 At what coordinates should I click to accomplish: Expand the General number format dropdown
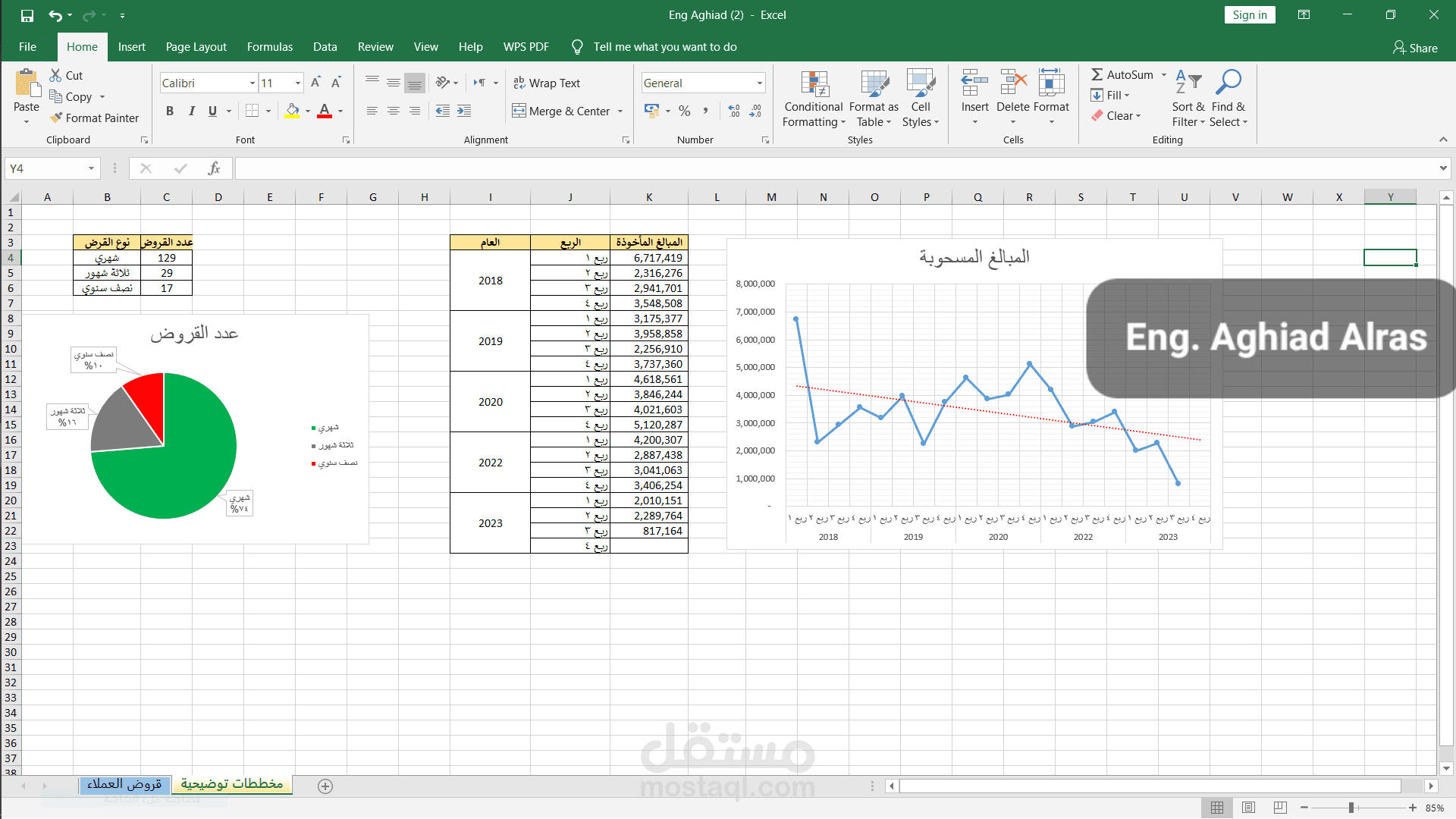tap(759, 83)
